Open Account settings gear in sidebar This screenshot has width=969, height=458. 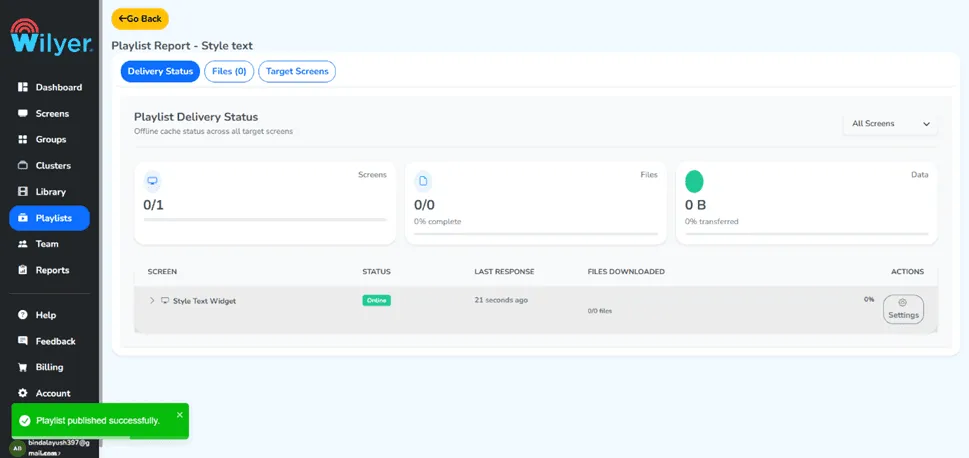pos(23,393)
